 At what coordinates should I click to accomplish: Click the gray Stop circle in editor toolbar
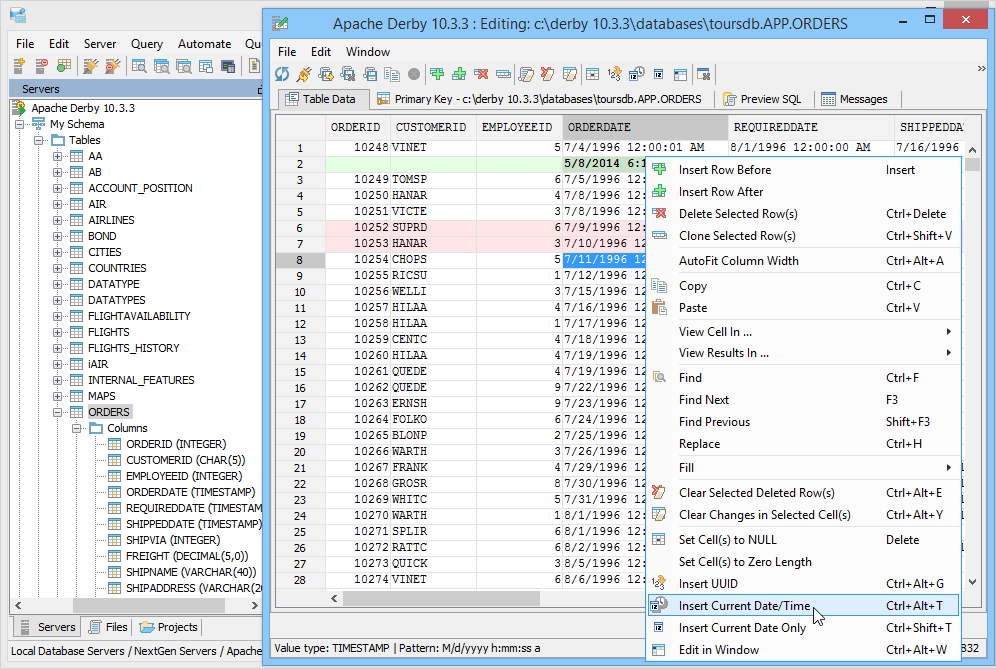[414, 74]
